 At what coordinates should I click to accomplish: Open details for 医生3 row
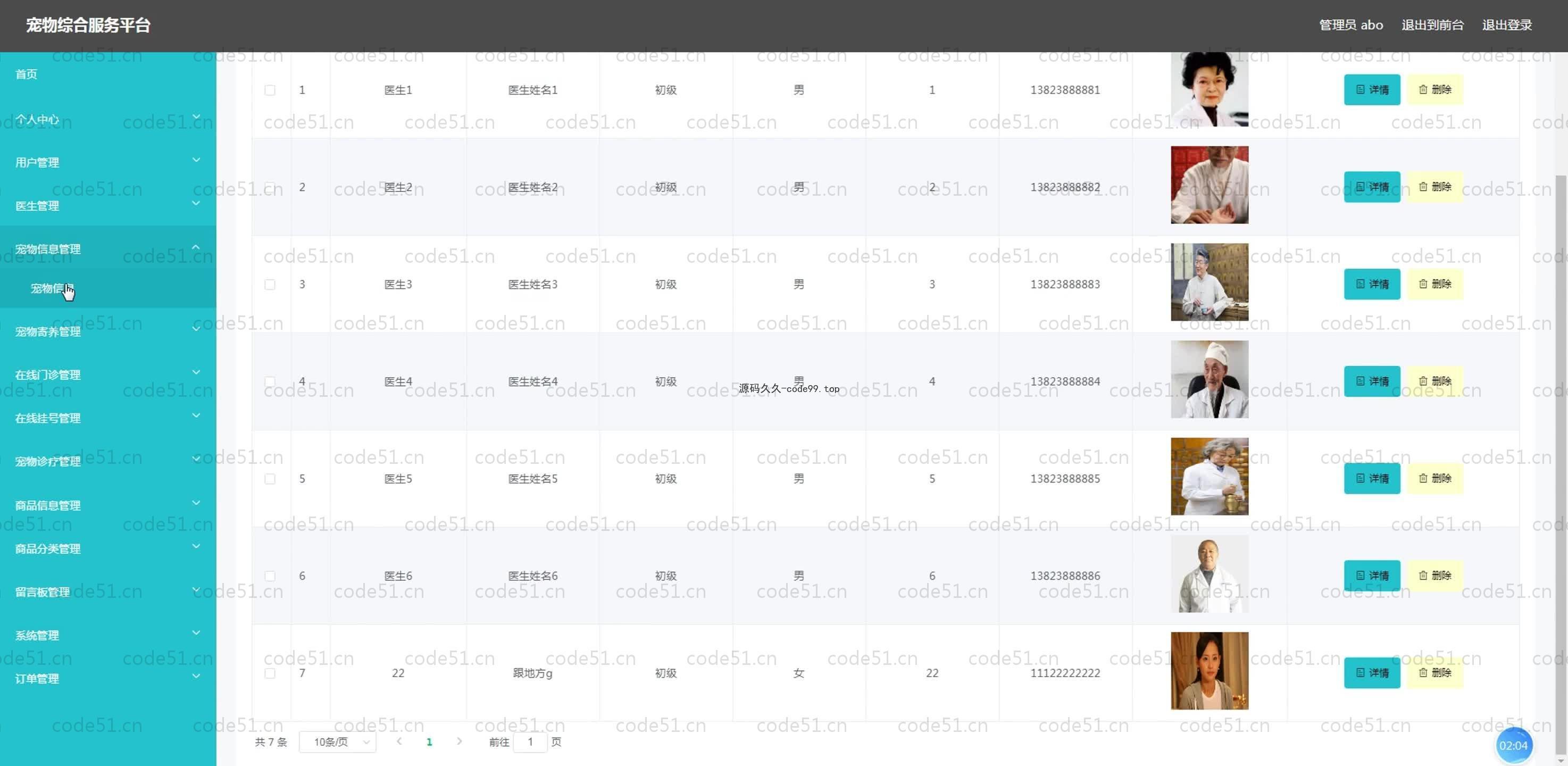click(1371, 284)
